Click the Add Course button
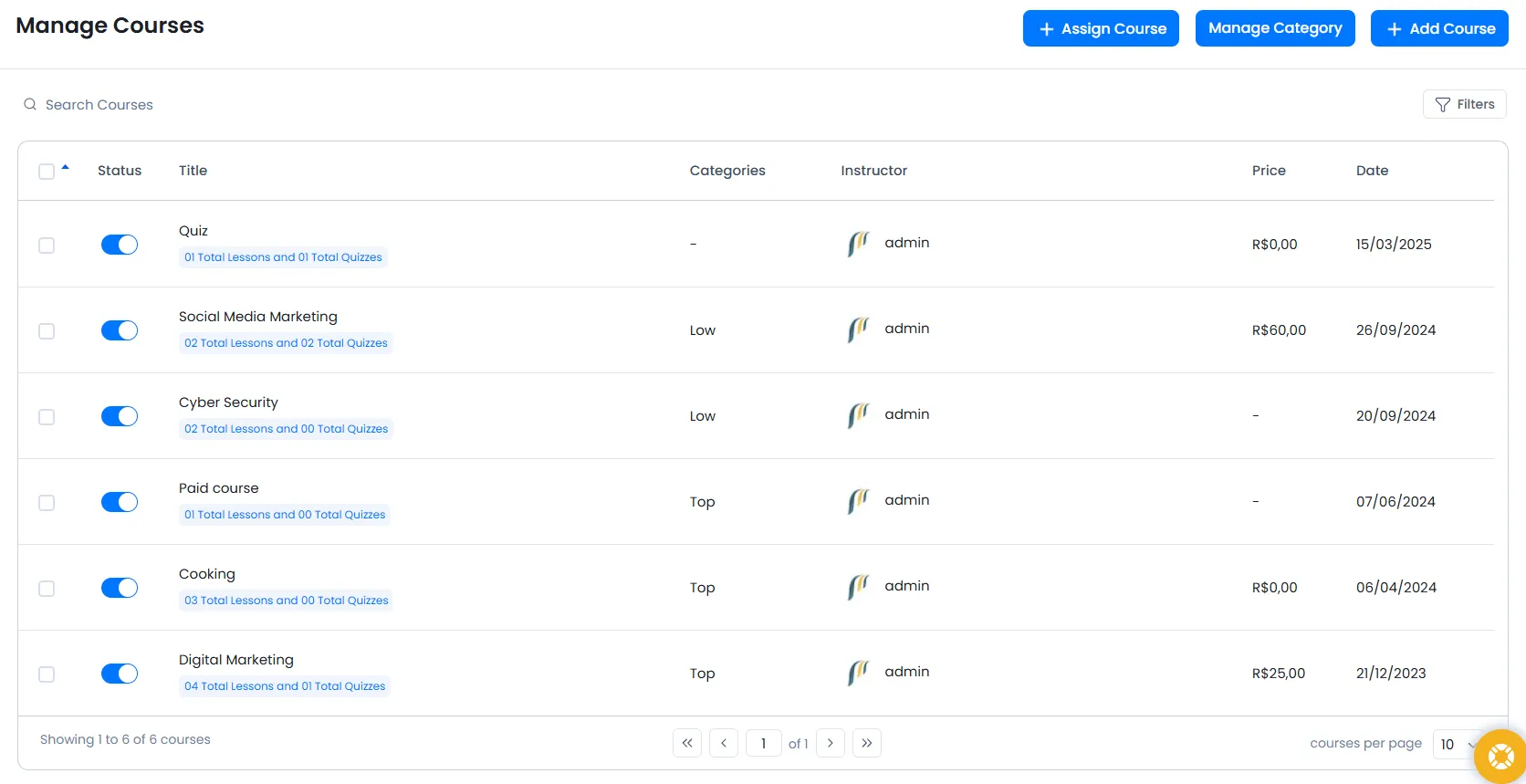This screenshot has width=1526, height=784. [x=1439, y=28]
